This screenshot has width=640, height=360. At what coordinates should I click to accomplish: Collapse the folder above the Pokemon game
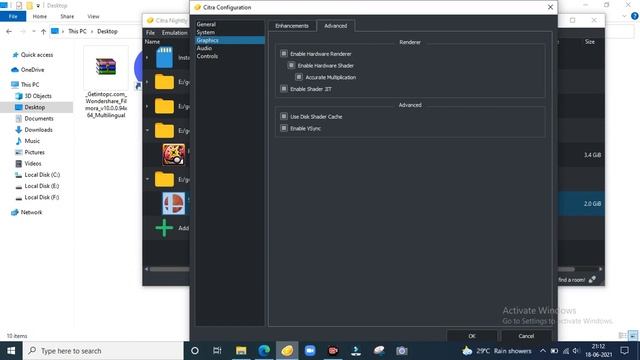coord(147,131)
